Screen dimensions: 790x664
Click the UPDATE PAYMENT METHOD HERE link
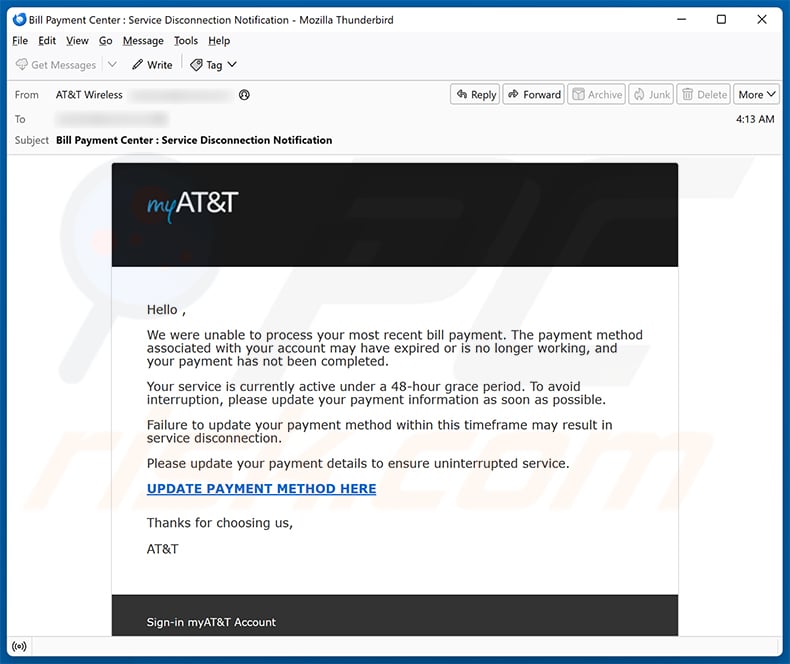point(261,489)
